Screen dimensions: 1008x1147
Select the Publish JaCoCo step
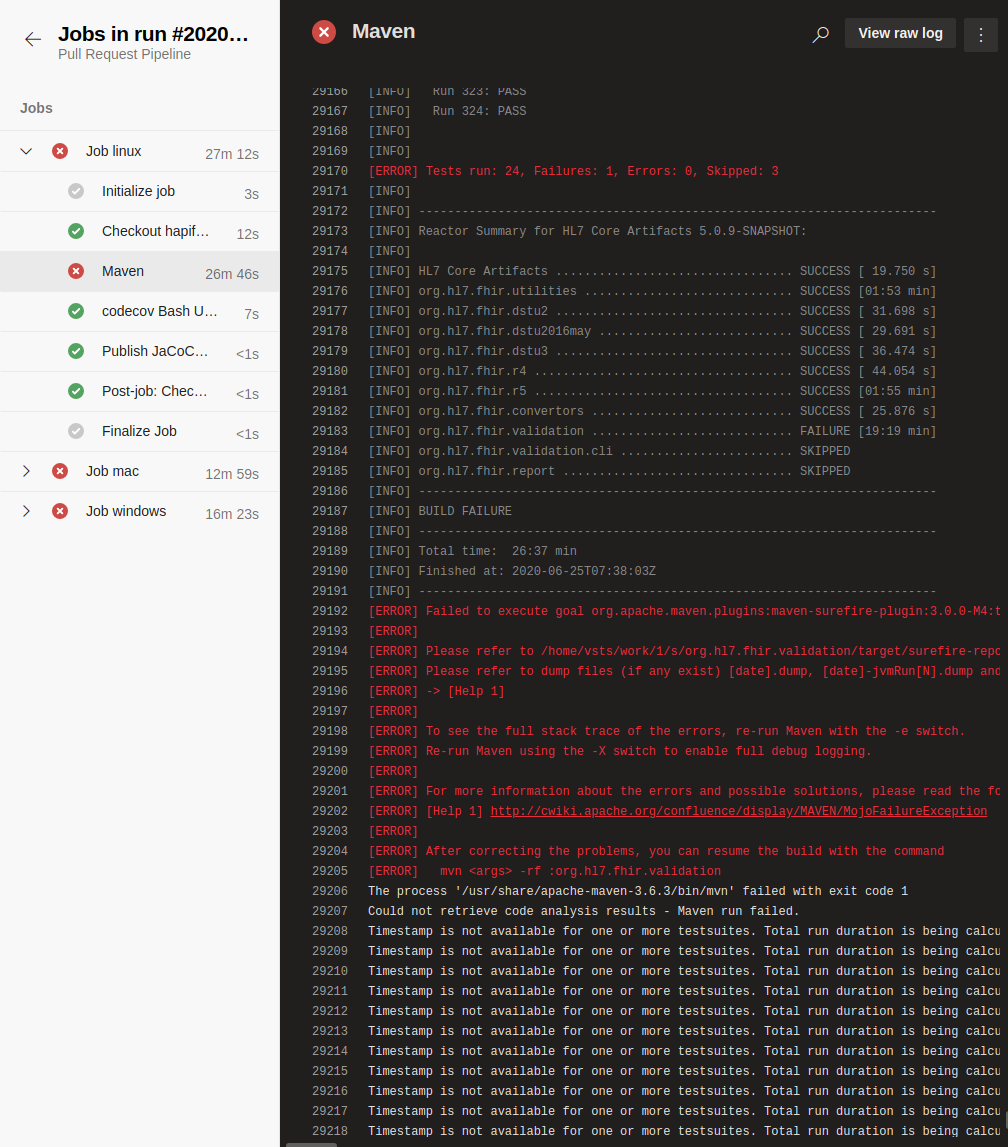point(140,351)
